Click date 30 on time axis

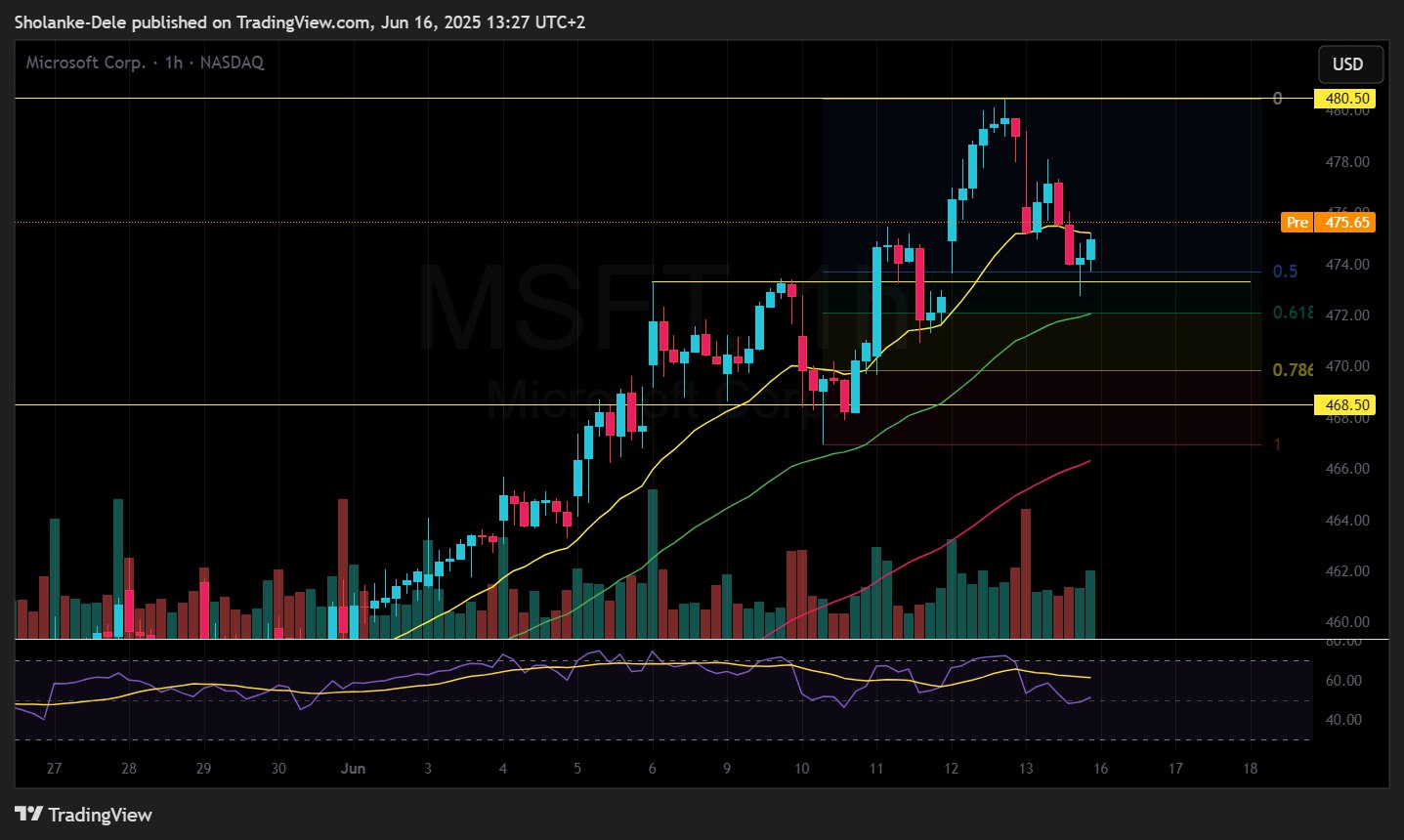(278, 769)
